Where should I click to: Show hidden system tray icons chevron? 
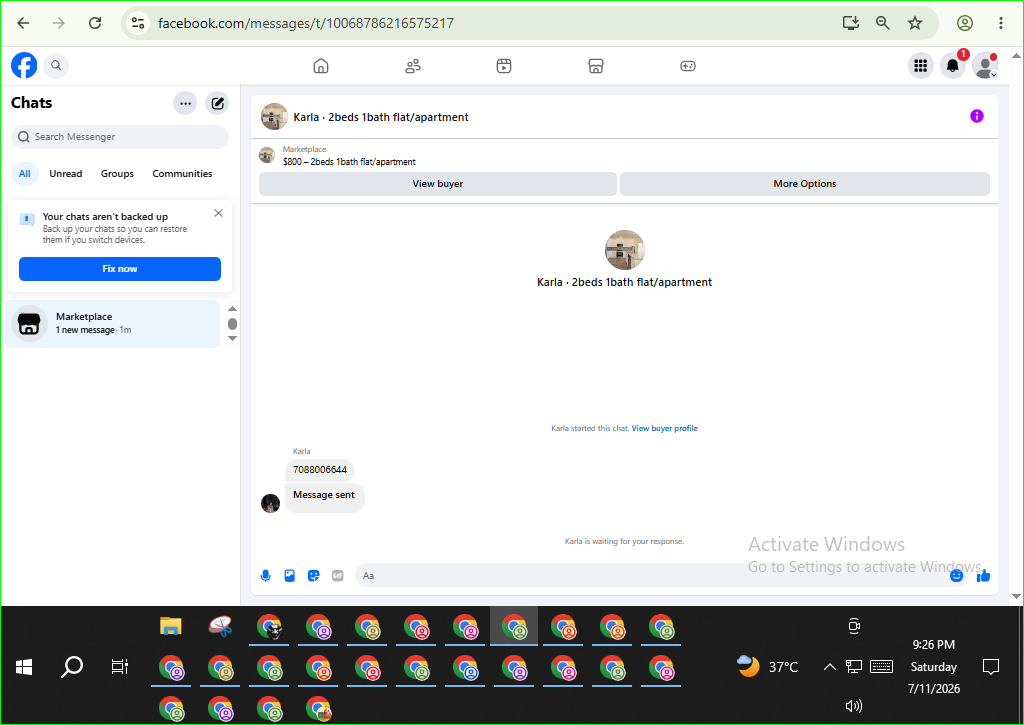pos(829,667)
